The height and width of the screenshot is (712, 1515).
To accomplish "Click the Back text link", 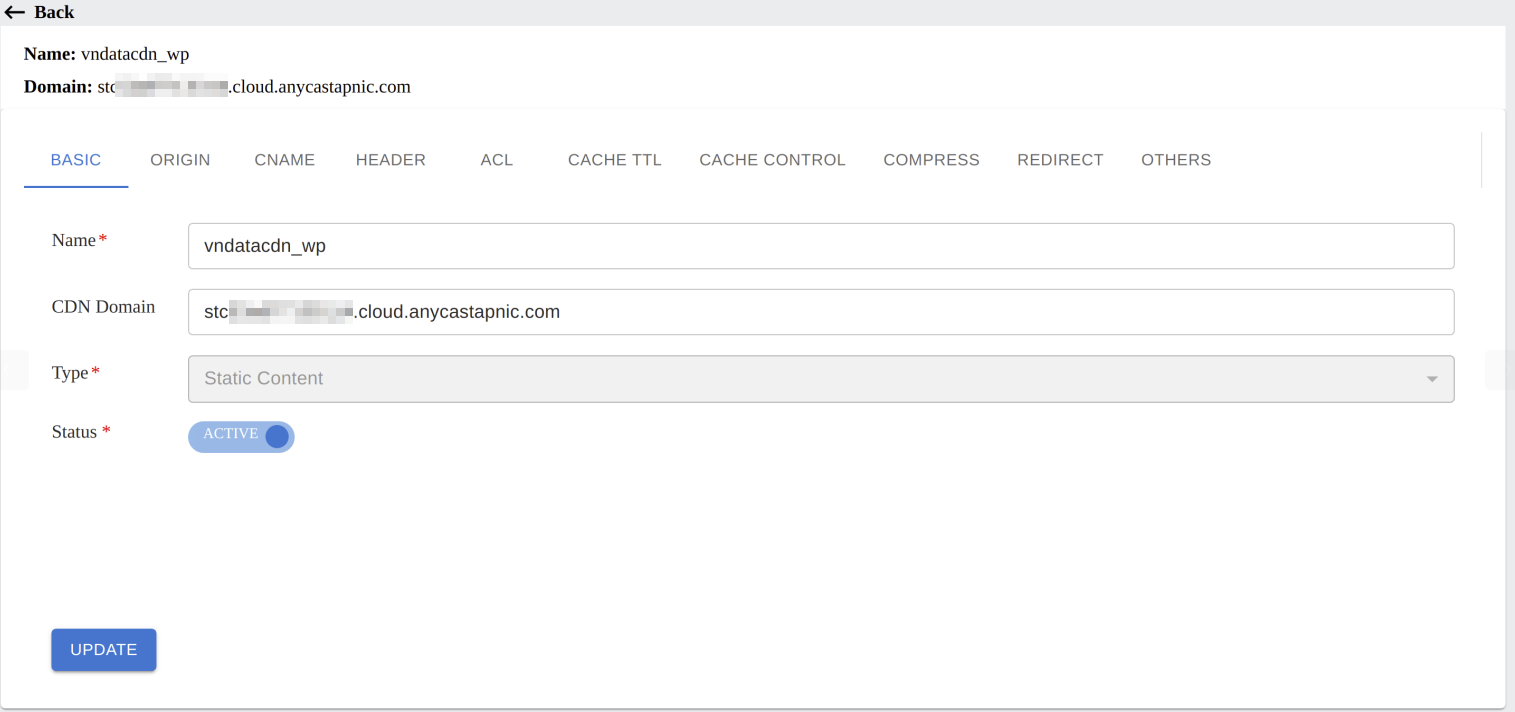I will [54, 12].
